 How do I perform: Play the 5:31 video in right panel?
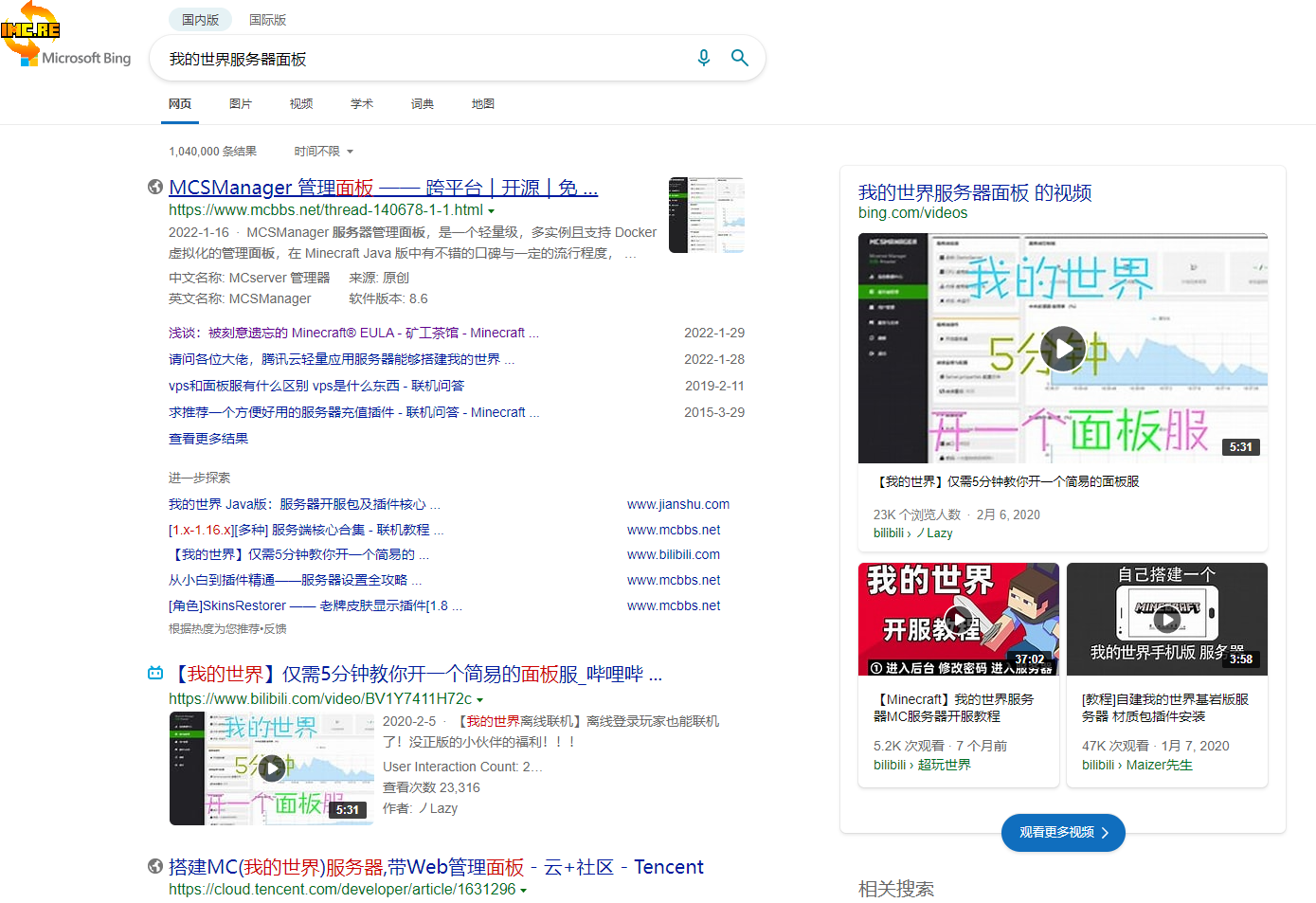1062,349
